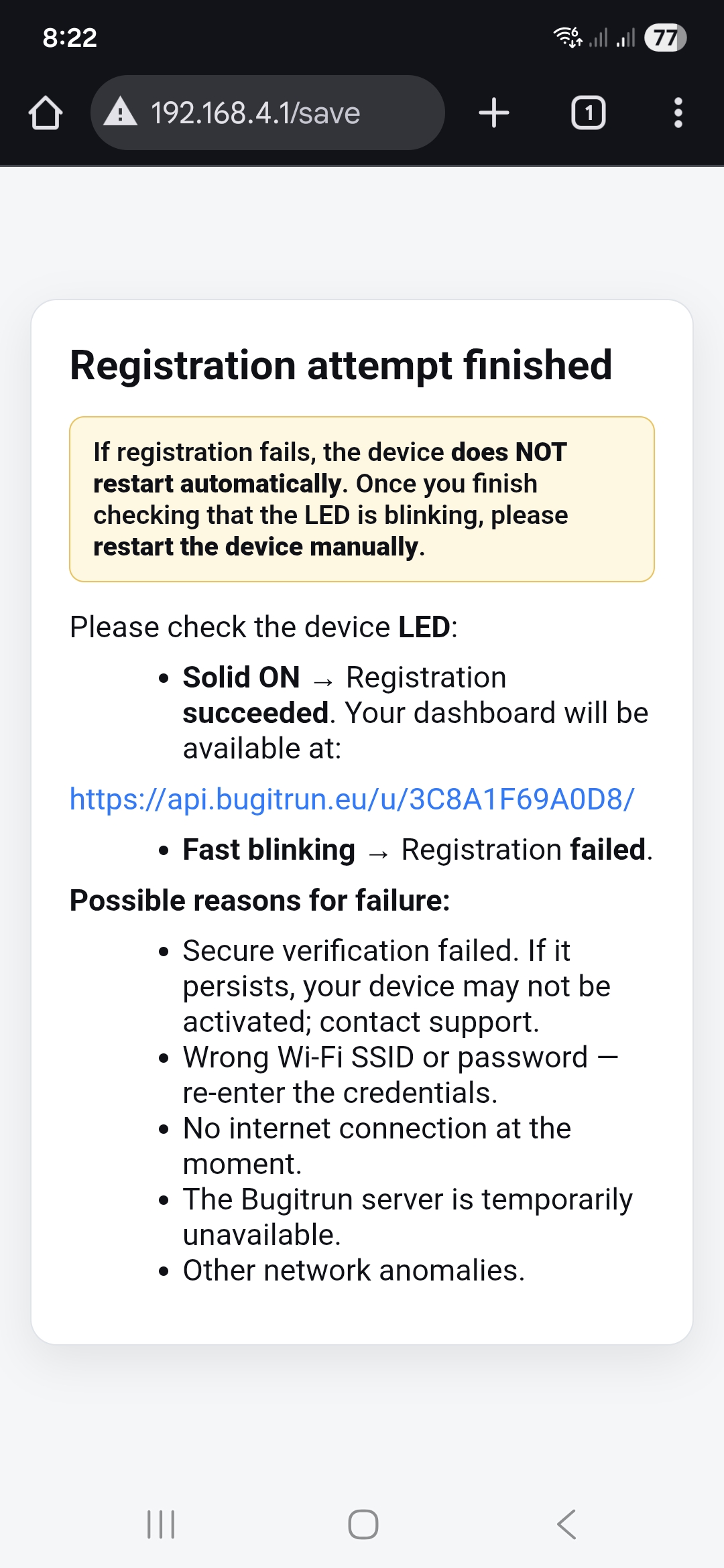724x1568 pixels.
Task: Focus the address bar showing 192.168.4.1/save
Action: 268,113
